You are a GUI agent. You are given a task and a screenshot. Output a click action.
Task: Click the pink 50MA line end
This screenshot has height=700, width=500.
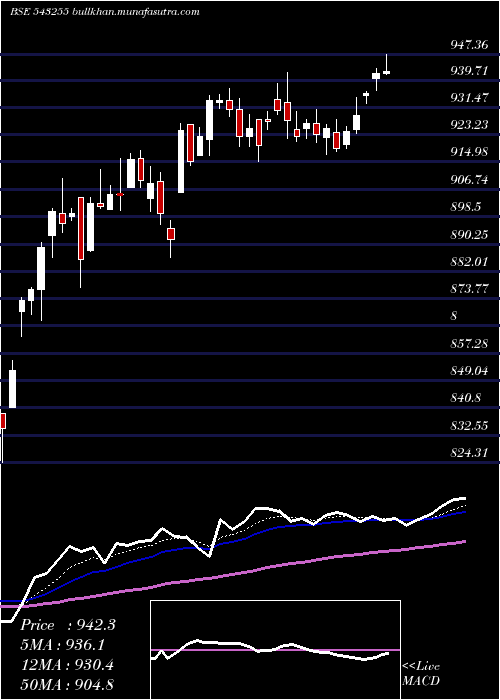click(464, 541)
